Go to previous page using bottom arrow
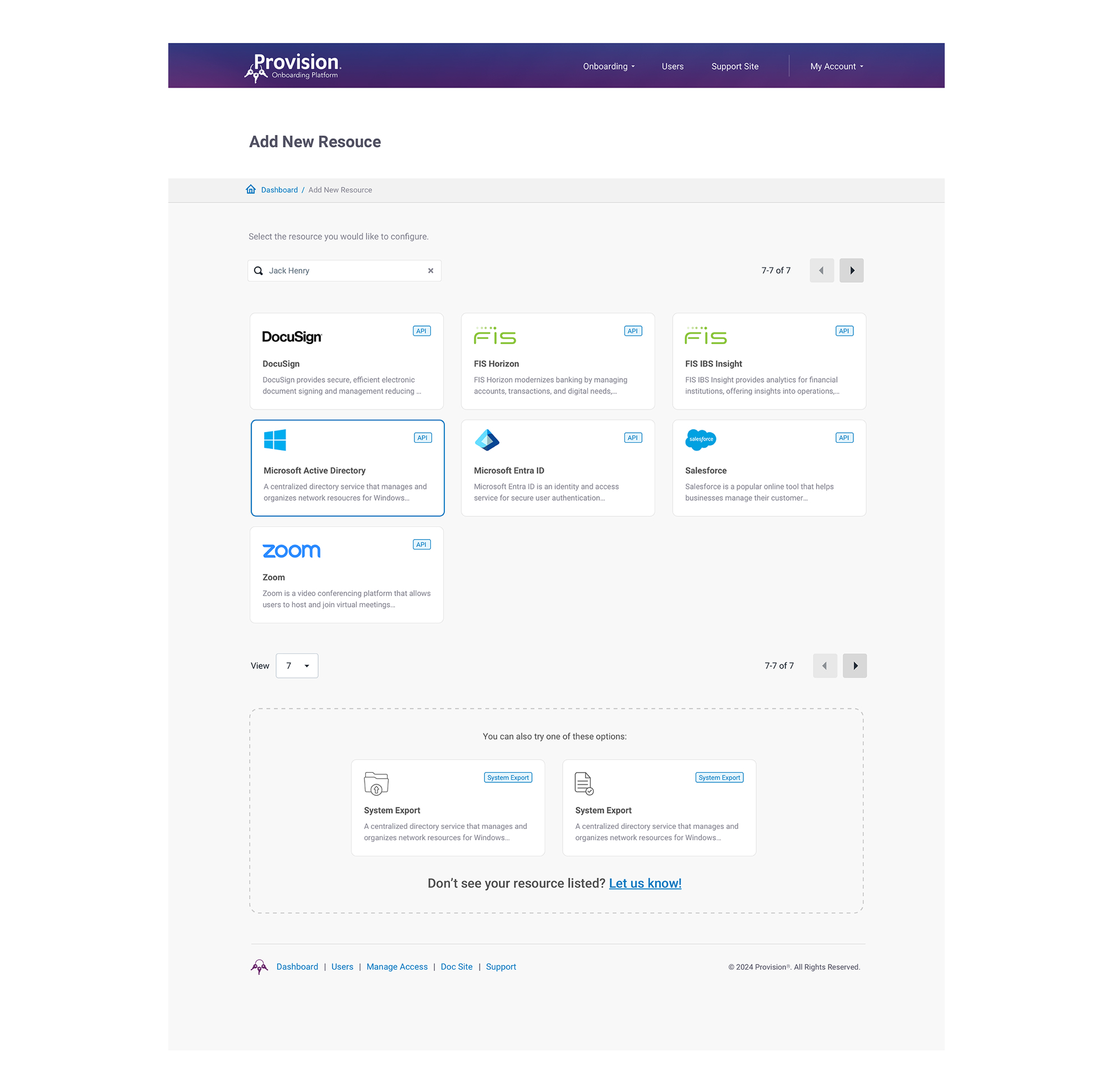This screenshot has height=1092, width=1113. pos(825,666)
